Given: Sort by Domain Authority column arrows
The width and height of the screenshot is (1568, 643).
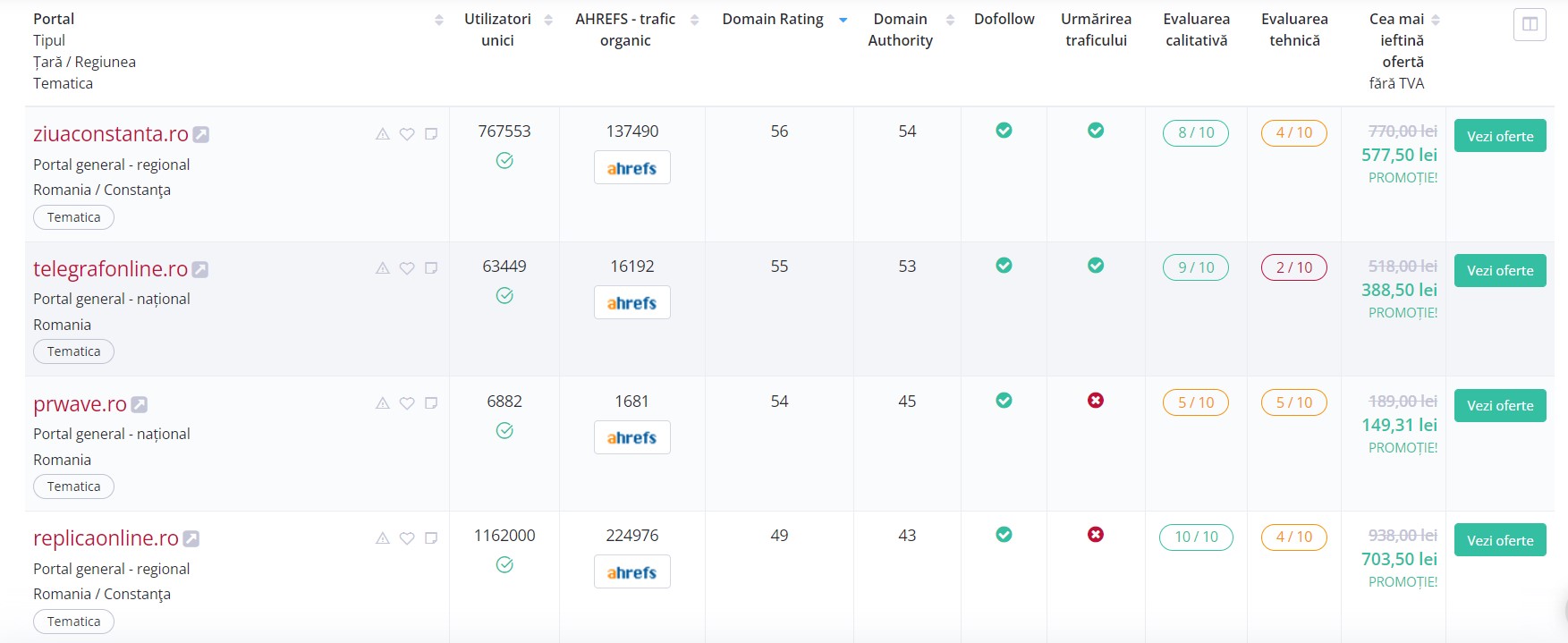Looking at the screenshot, I should (x=950, y=20).
